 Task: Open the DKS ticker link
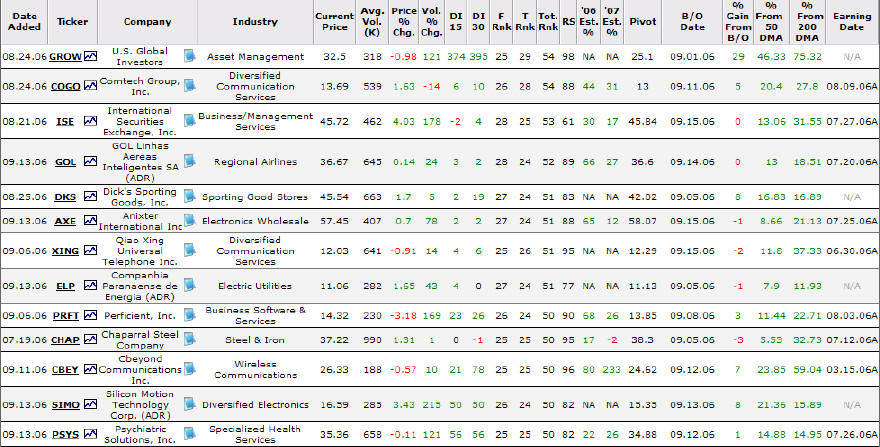click(x=66, y=197)
